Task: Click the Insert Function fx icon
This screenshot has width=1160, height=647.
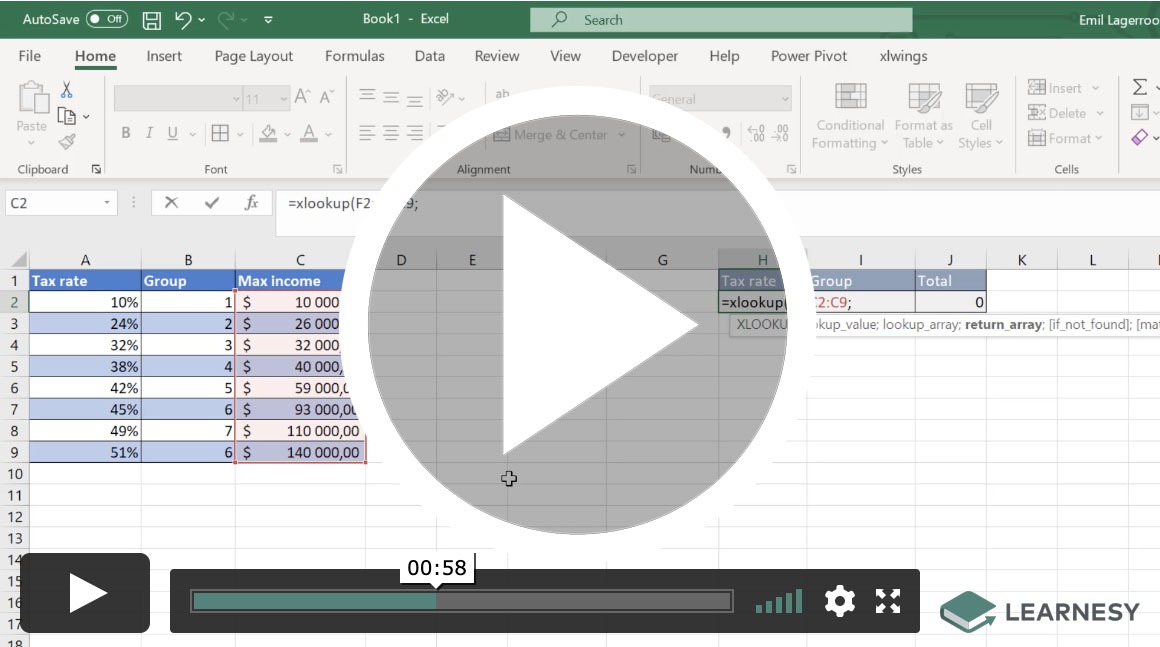Action: pyautogui.click(x=252, y=203)
